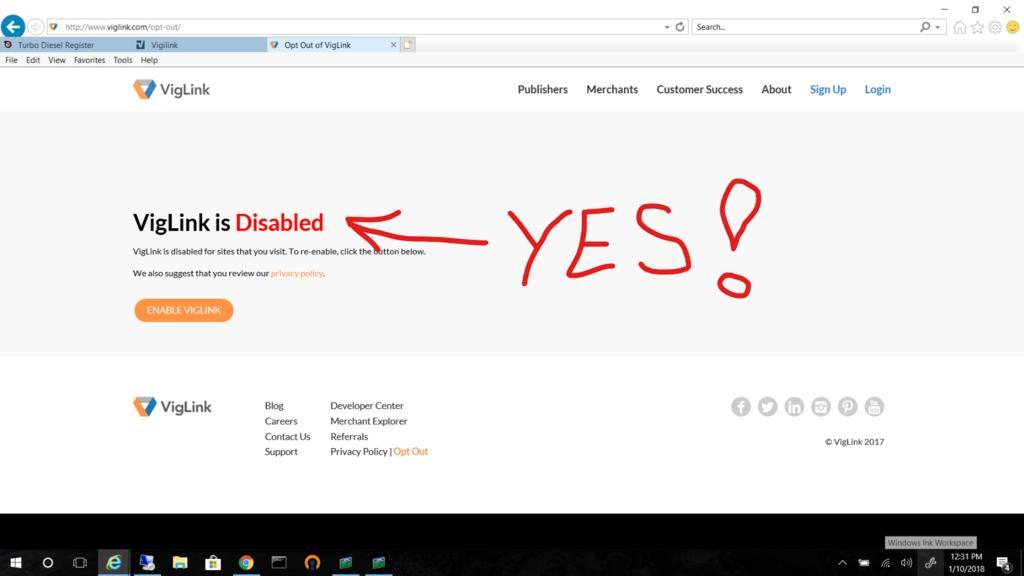
Task: Open the browser home icon
Action: 959,27
